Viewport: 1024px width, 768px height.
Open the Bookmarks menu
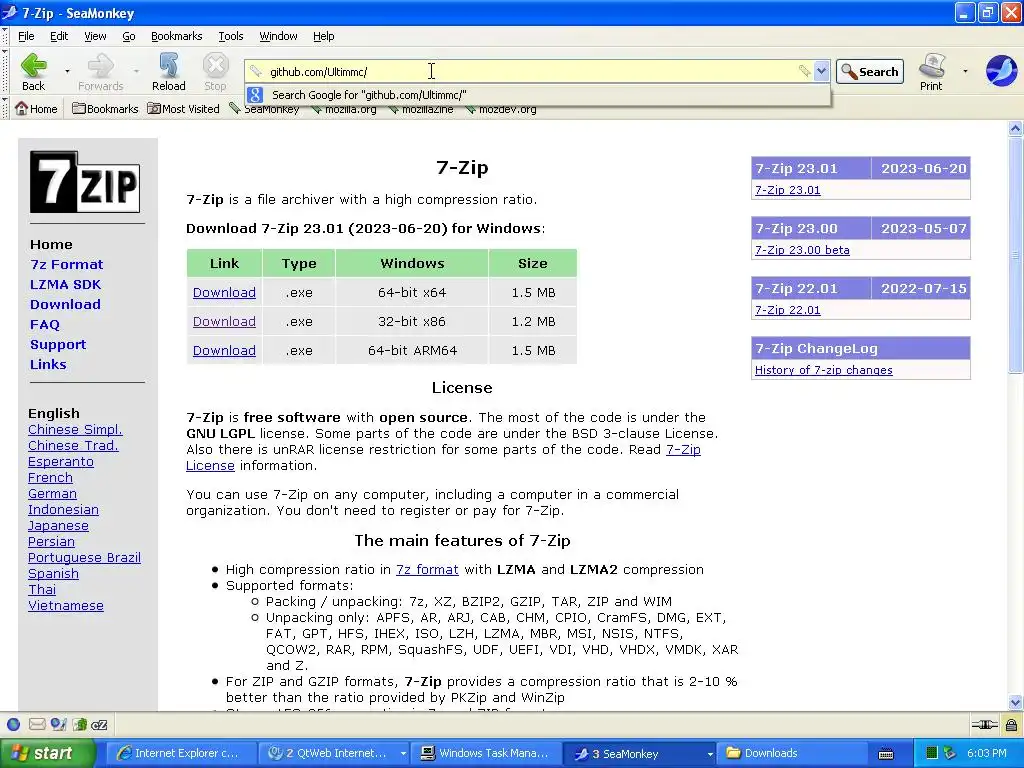pos(176,36)
